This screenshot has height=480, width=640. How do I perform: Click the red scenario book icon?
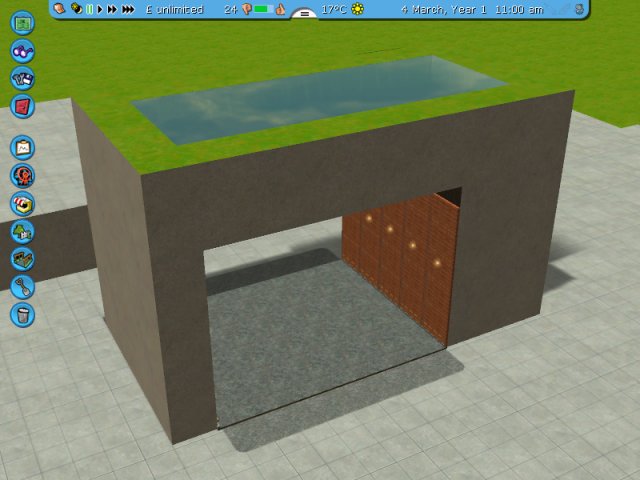22,106
